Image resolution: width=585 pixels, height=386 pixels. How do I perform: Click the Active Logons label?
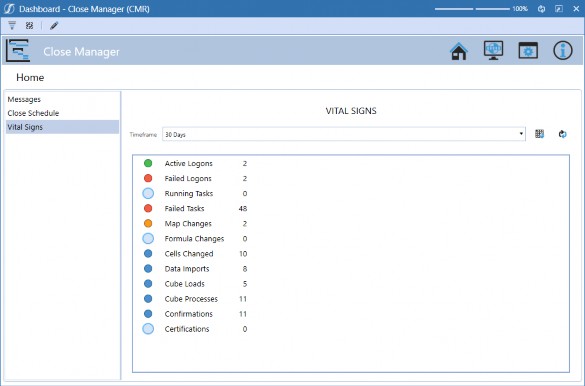click(x=188, y=163)
